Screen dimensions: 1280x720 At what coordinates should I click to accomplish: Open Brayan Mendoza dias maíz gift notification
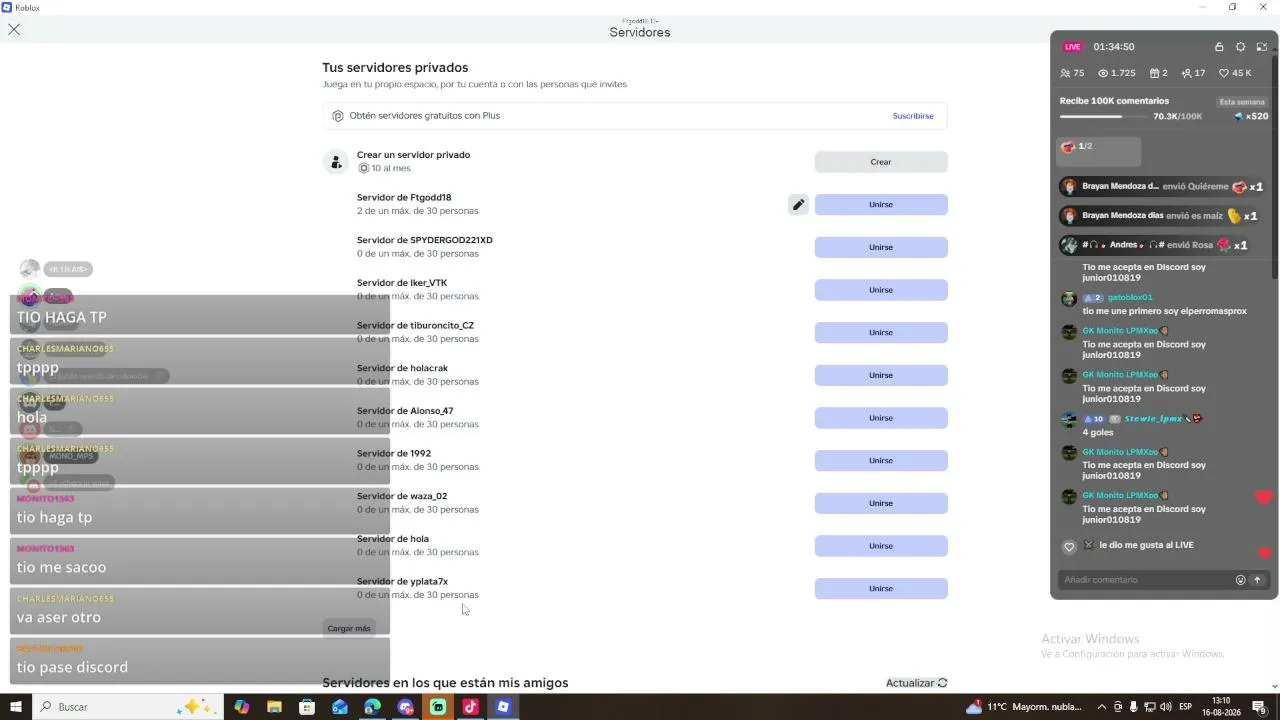1159,216
